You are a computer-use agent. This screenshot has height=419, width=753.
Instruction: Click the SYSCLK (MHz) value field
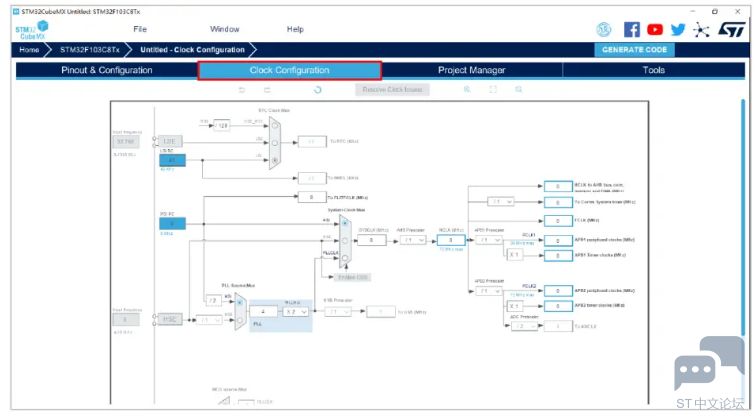[372, 240]
